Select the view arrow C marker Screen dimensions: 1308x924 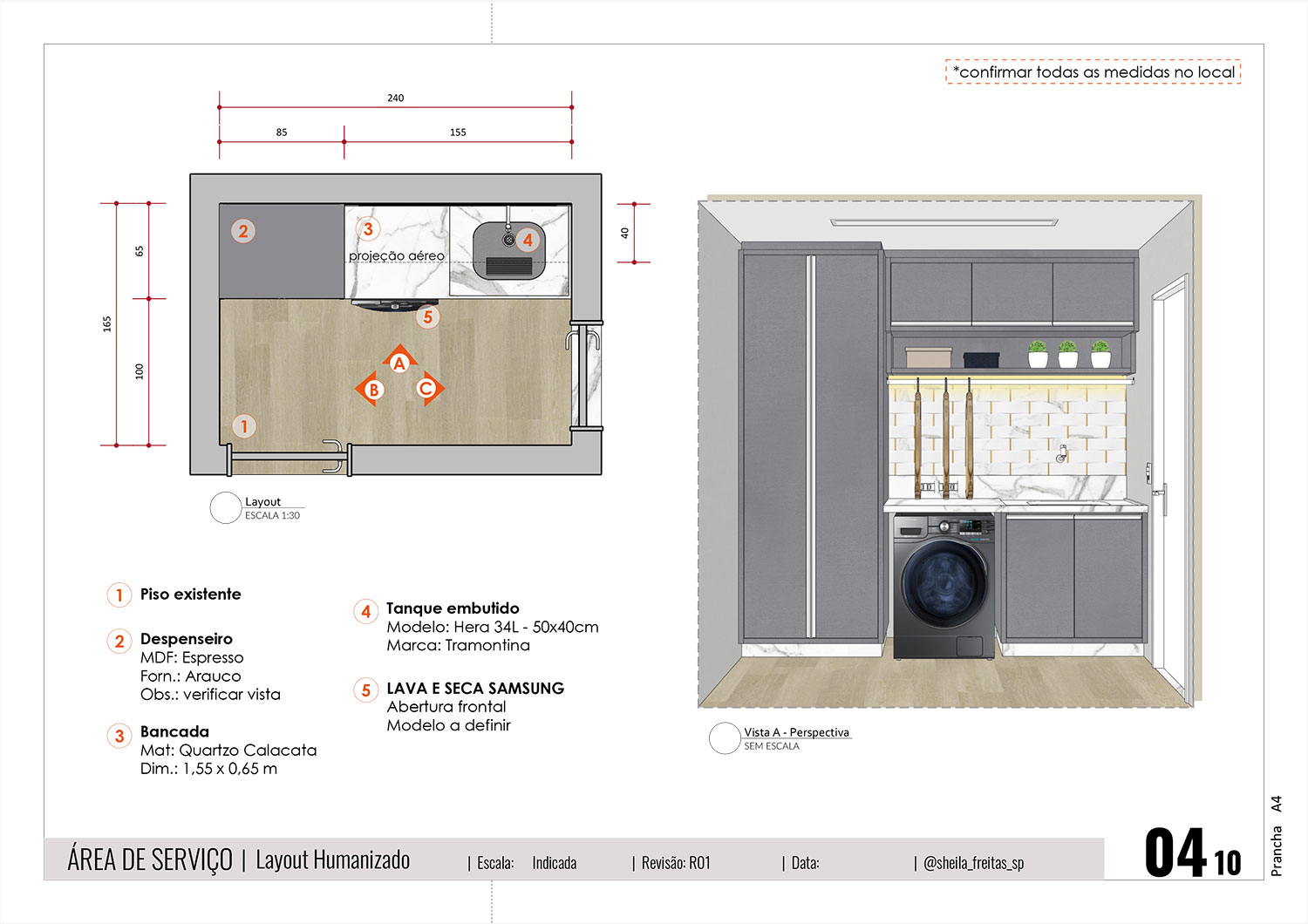click(x=426, y=388)
